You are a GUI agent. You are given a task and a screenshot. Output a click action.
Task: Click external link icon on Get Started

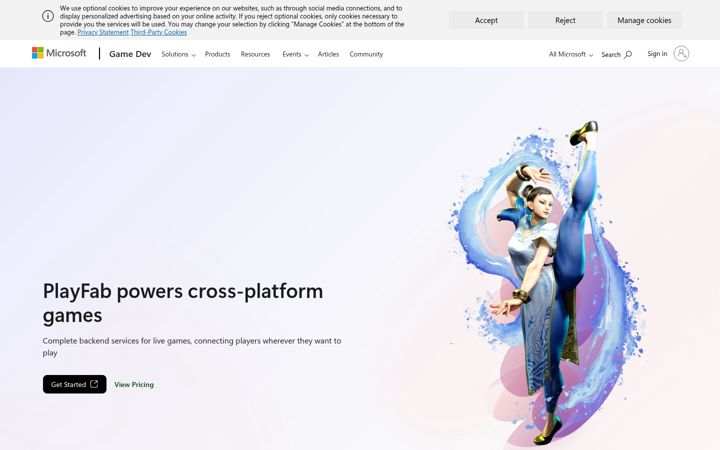(x=94, y=384)
